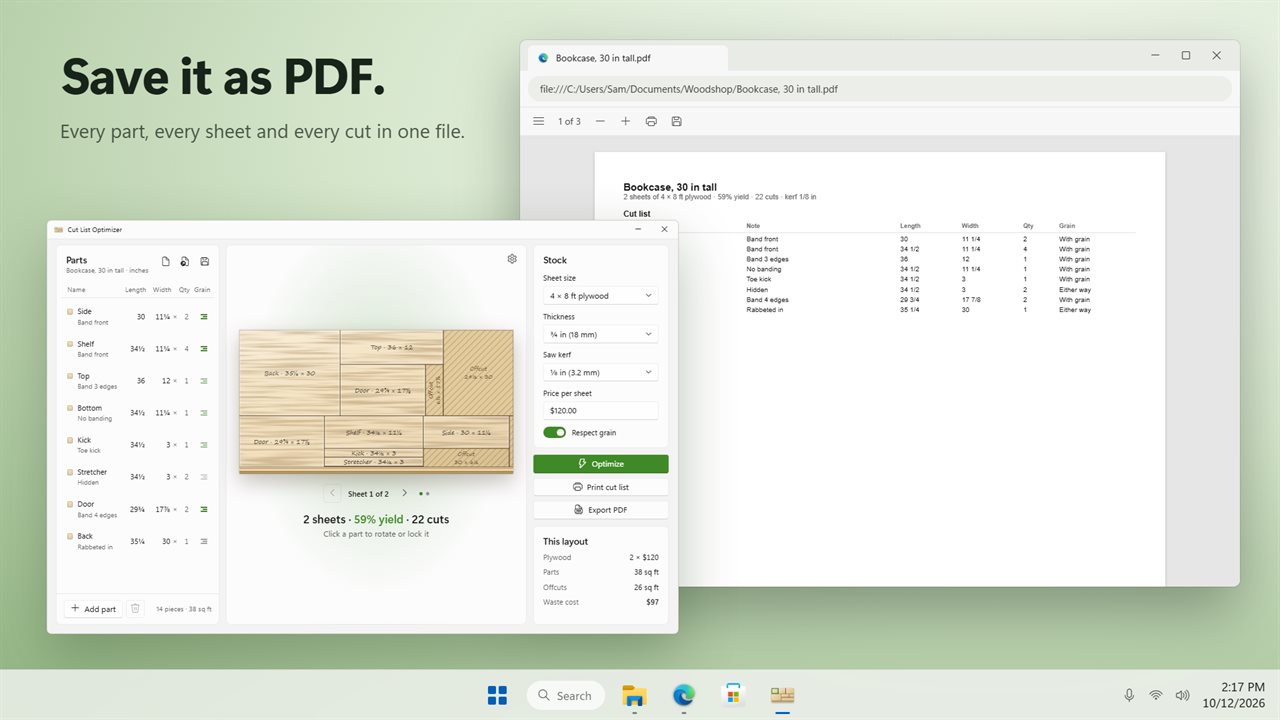Click the taskbar Search box

[566, 695]
